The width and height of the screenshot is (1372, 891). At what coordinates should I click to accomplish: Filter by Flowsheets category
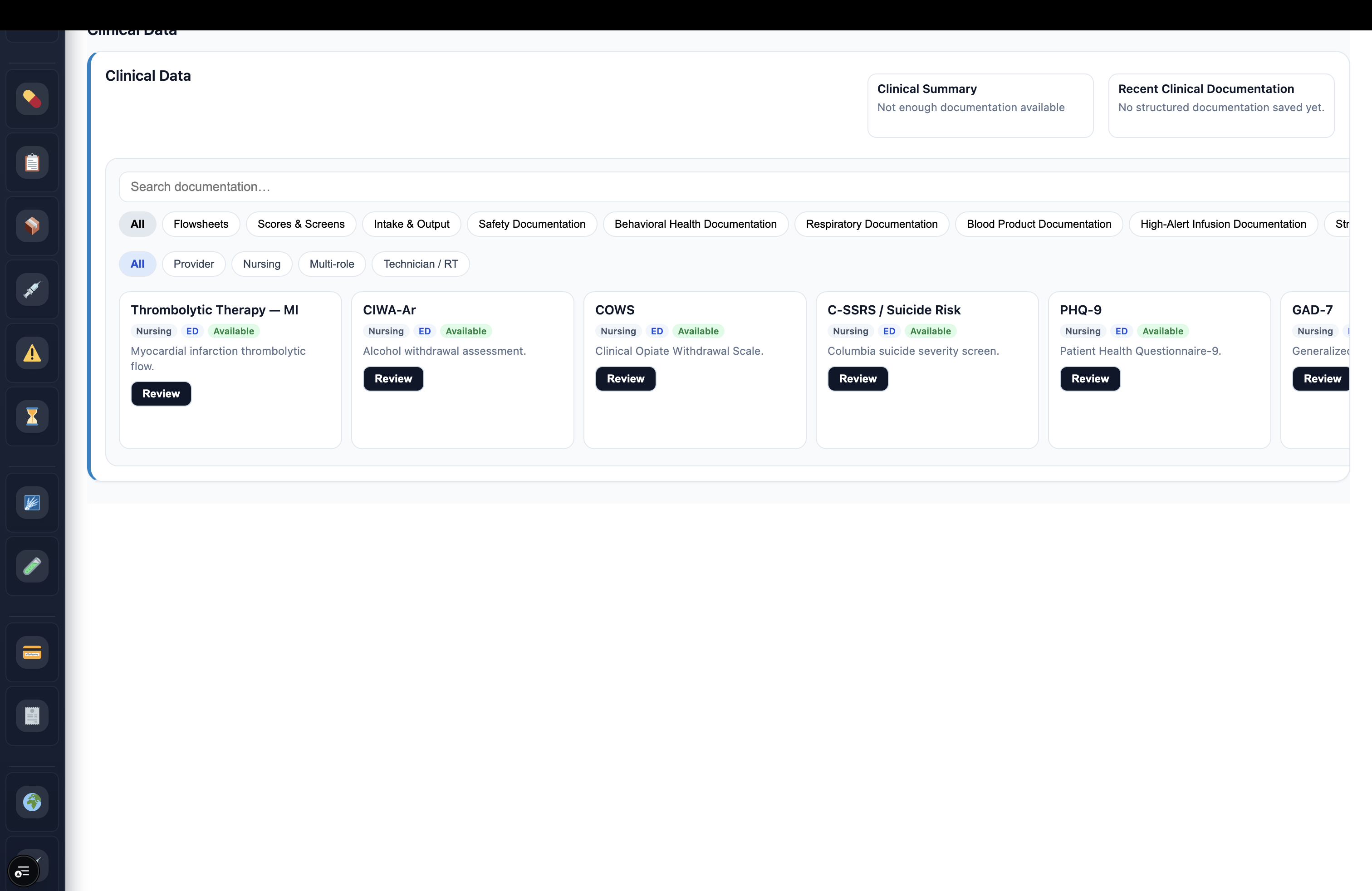coord(201,224)
